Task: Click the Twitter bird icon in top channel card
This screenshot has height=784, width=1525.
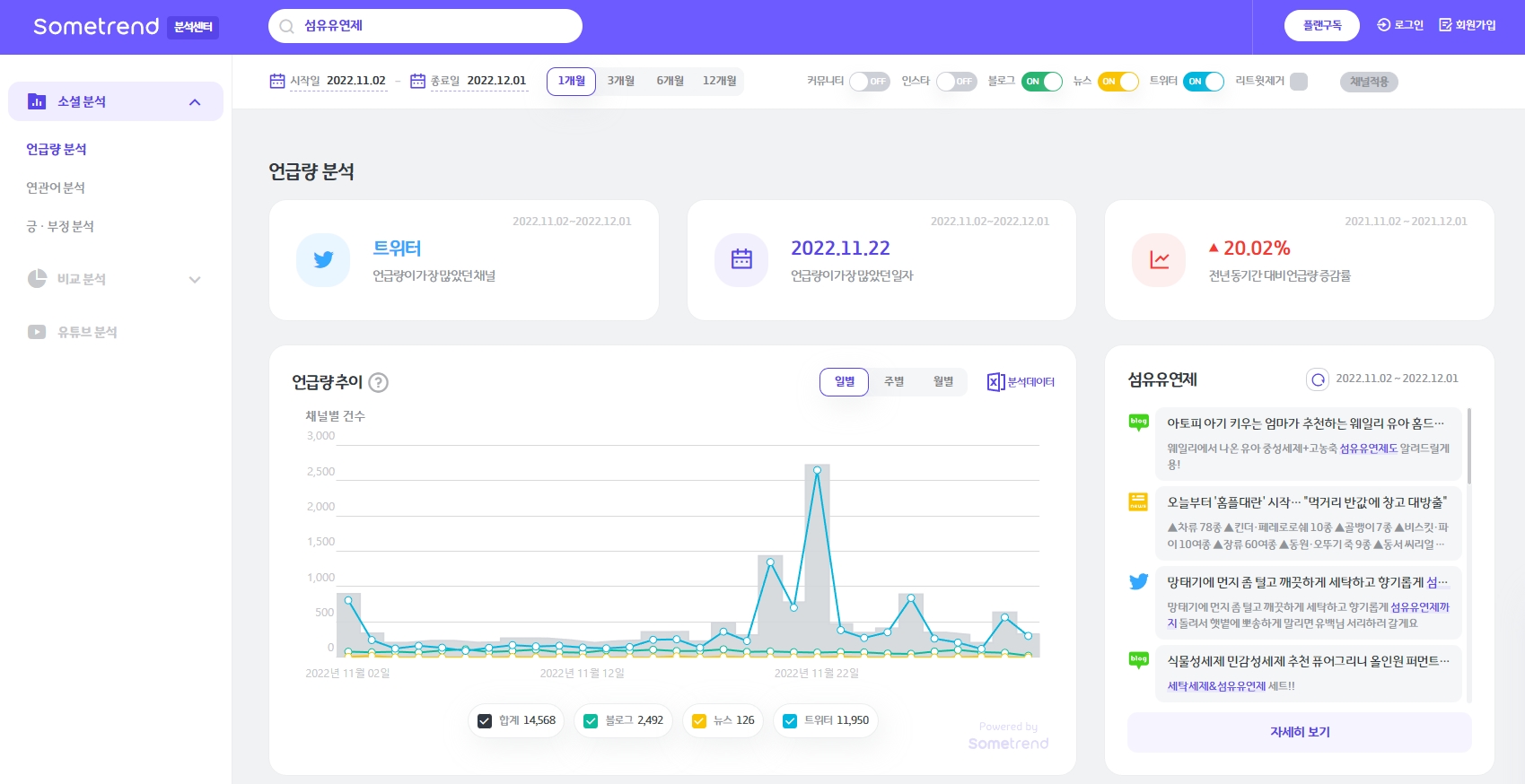Action: [323, 260]
